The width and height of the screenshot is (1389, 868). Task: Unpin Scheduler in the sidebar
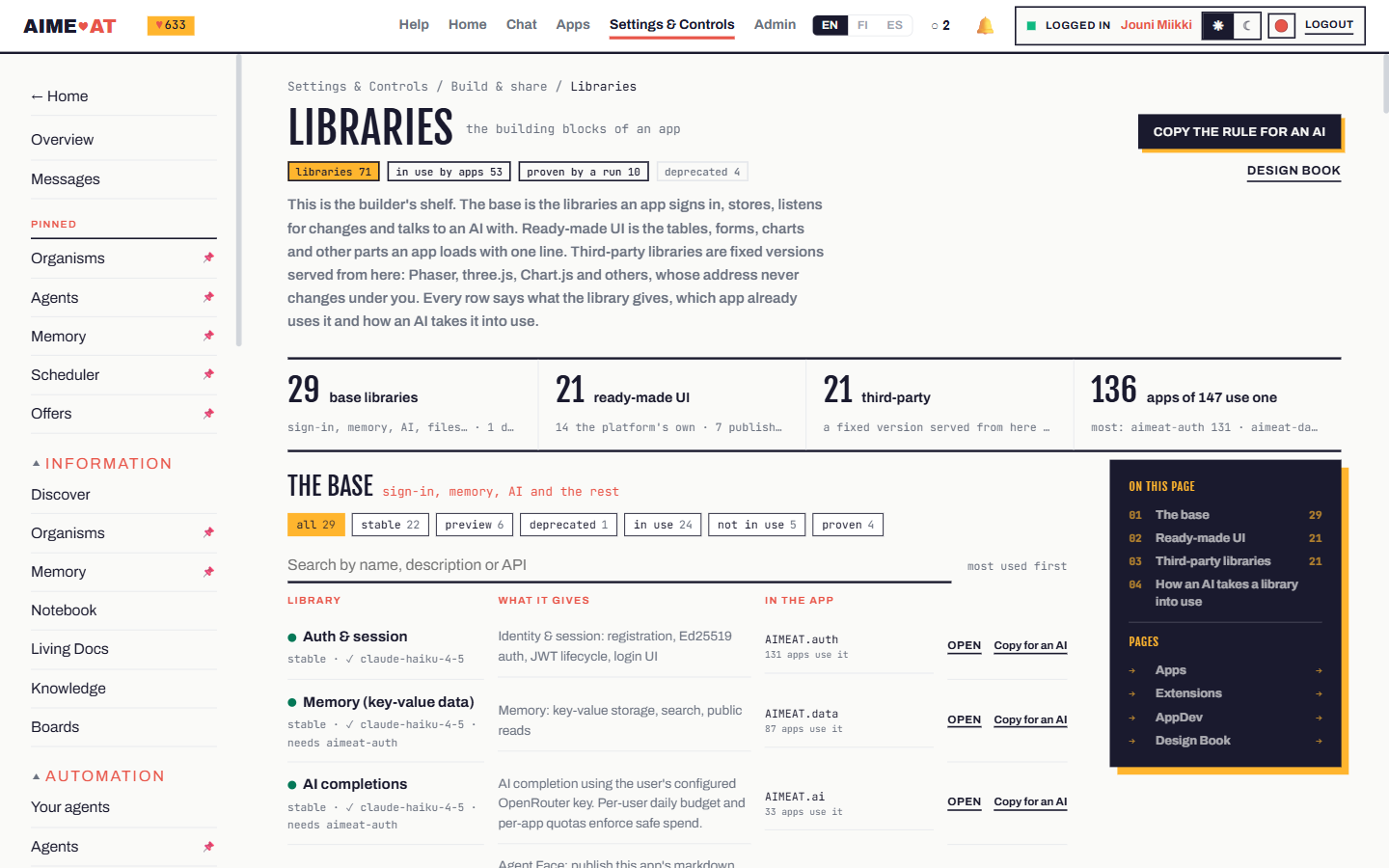208,374
